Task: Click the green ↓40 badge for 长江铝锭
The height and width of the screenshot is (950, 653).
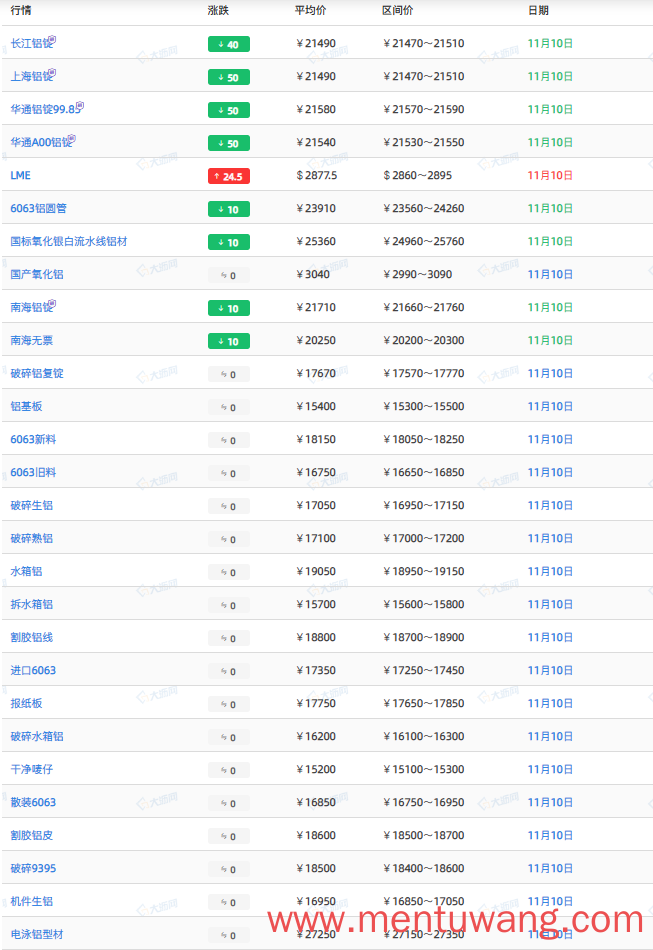Action: tap(229, 44)
